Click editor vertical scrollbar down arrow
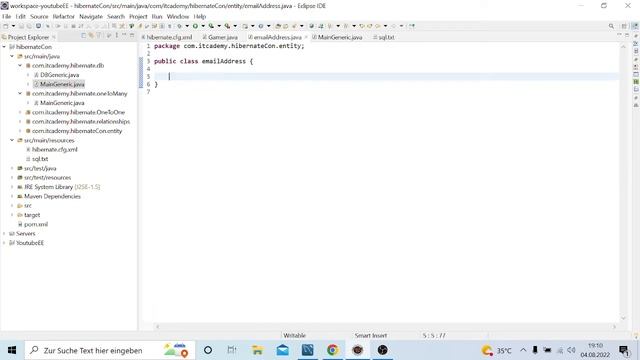Viewport: 640px width, 360px height. point(623,318)
